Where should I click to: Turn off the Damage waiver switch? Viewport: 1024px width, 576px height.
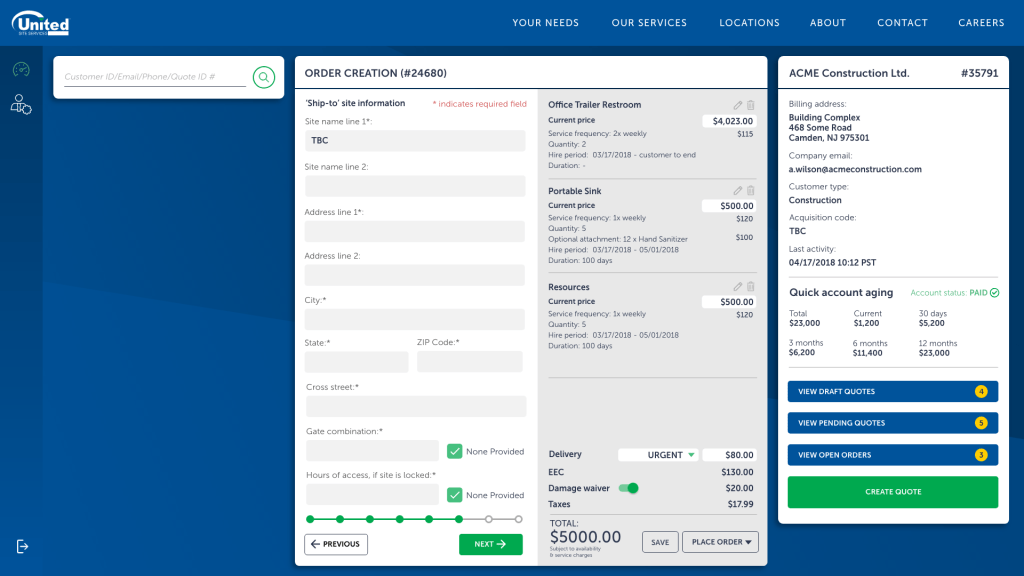(x=628, y=488)
